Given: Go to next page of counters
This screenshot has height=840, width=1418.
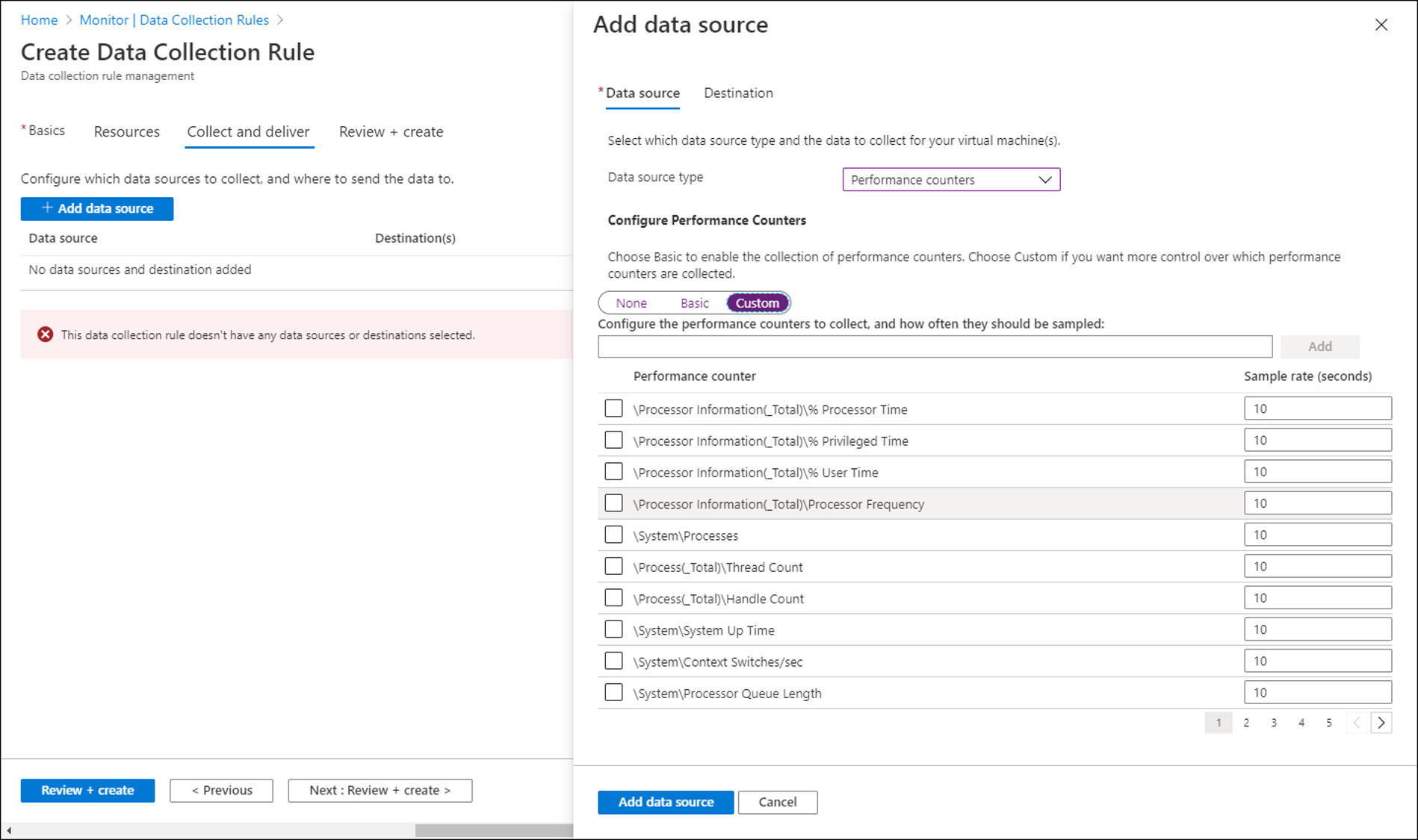Looking at the screenshot, I should pos(1381,723).
